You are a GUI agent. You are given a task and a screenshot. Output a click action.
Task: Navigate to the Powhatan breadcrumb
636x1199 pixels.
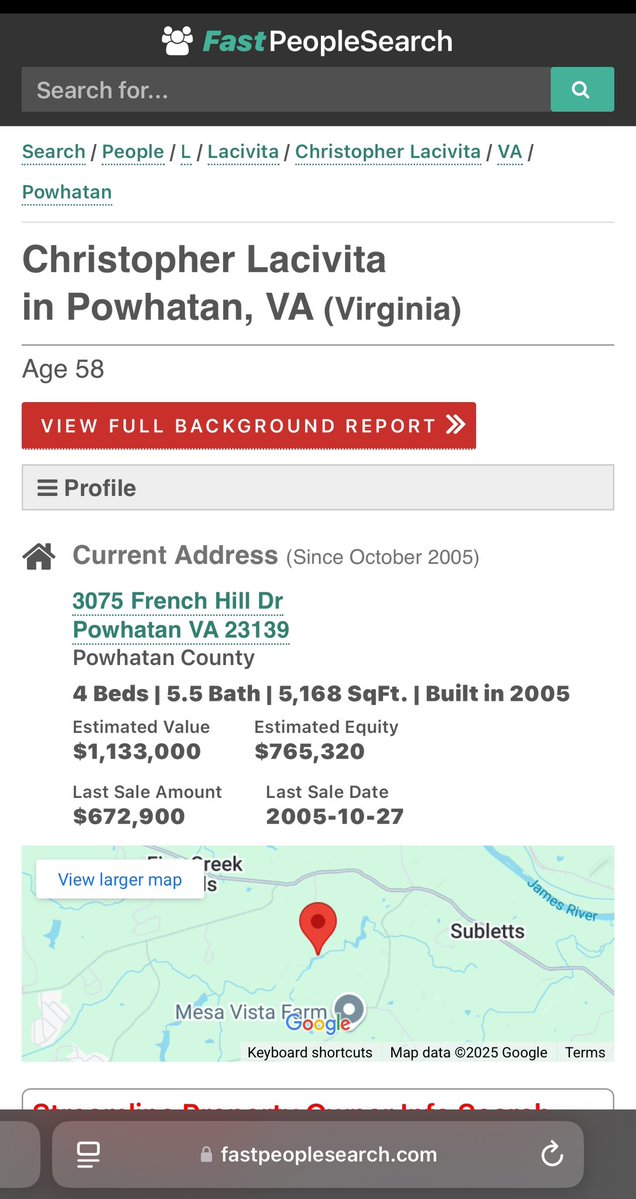point(67,192)
